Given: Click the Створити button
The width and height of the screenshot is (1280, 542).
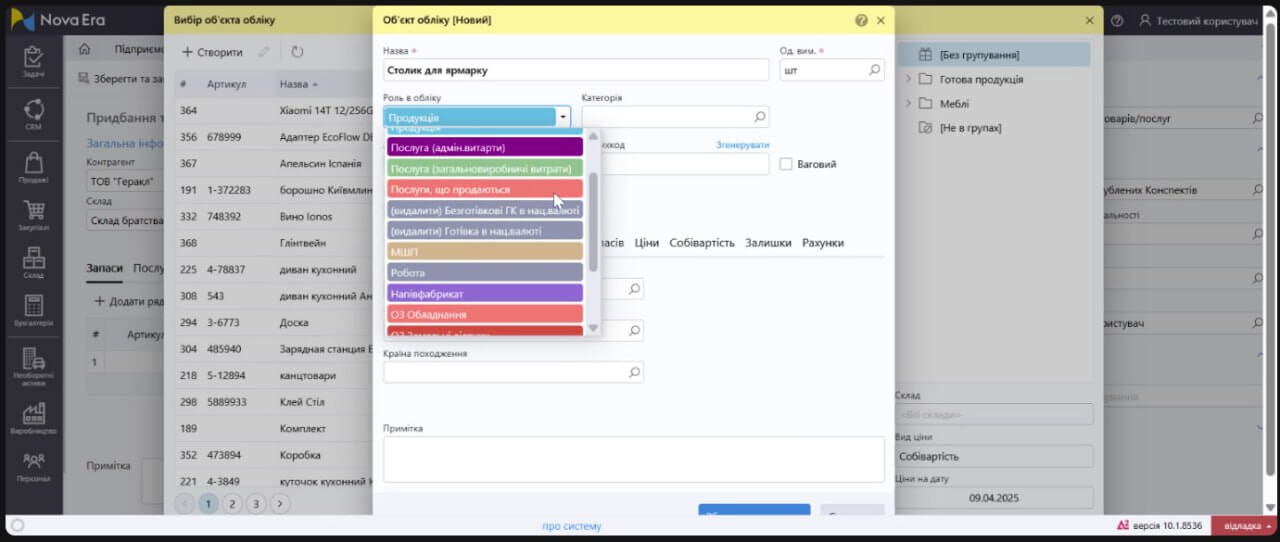Looking at the screenshot, I should tap(212, 52).
